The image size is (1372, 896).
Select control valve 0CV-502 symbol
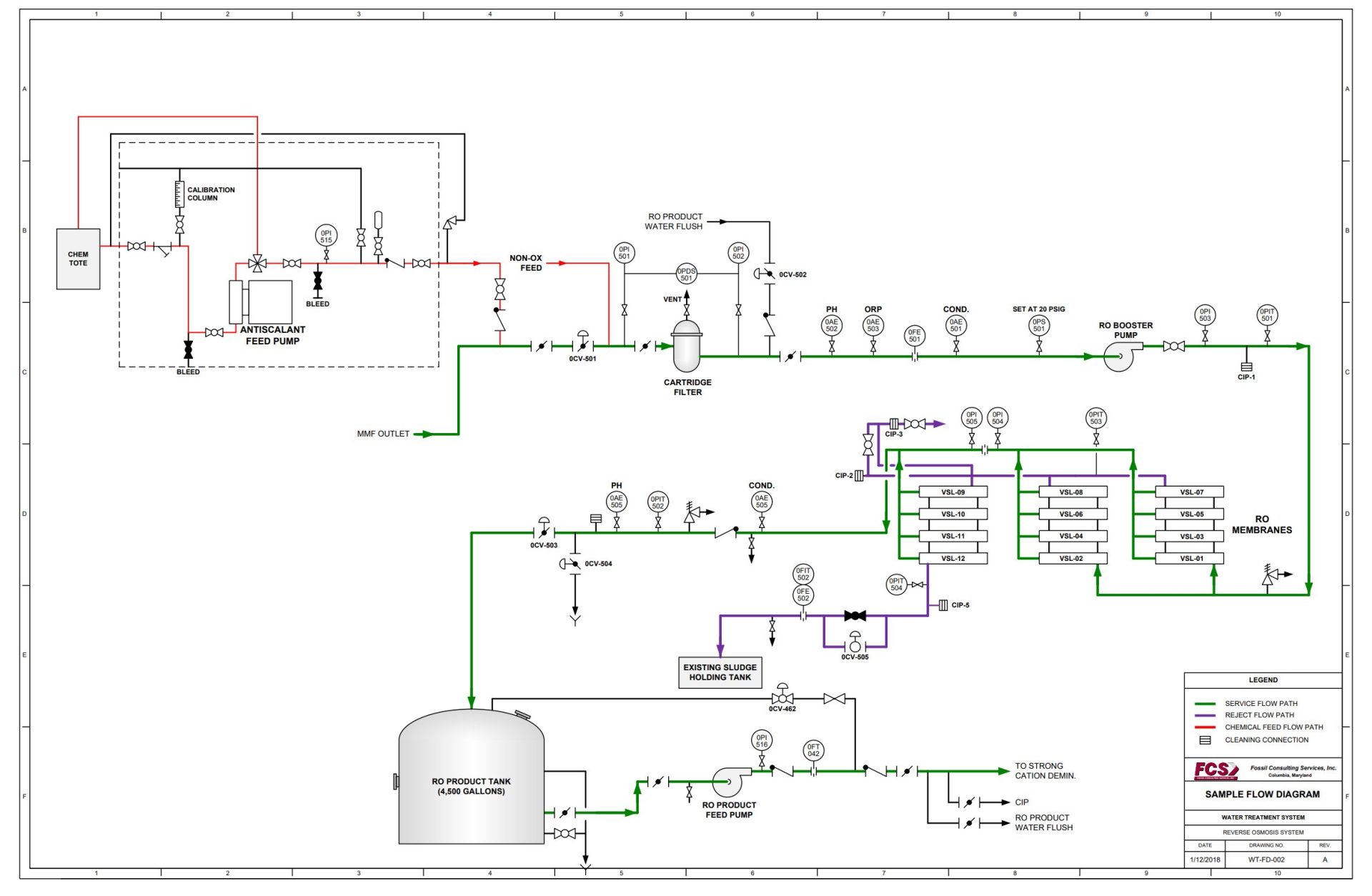click(765, 274)
